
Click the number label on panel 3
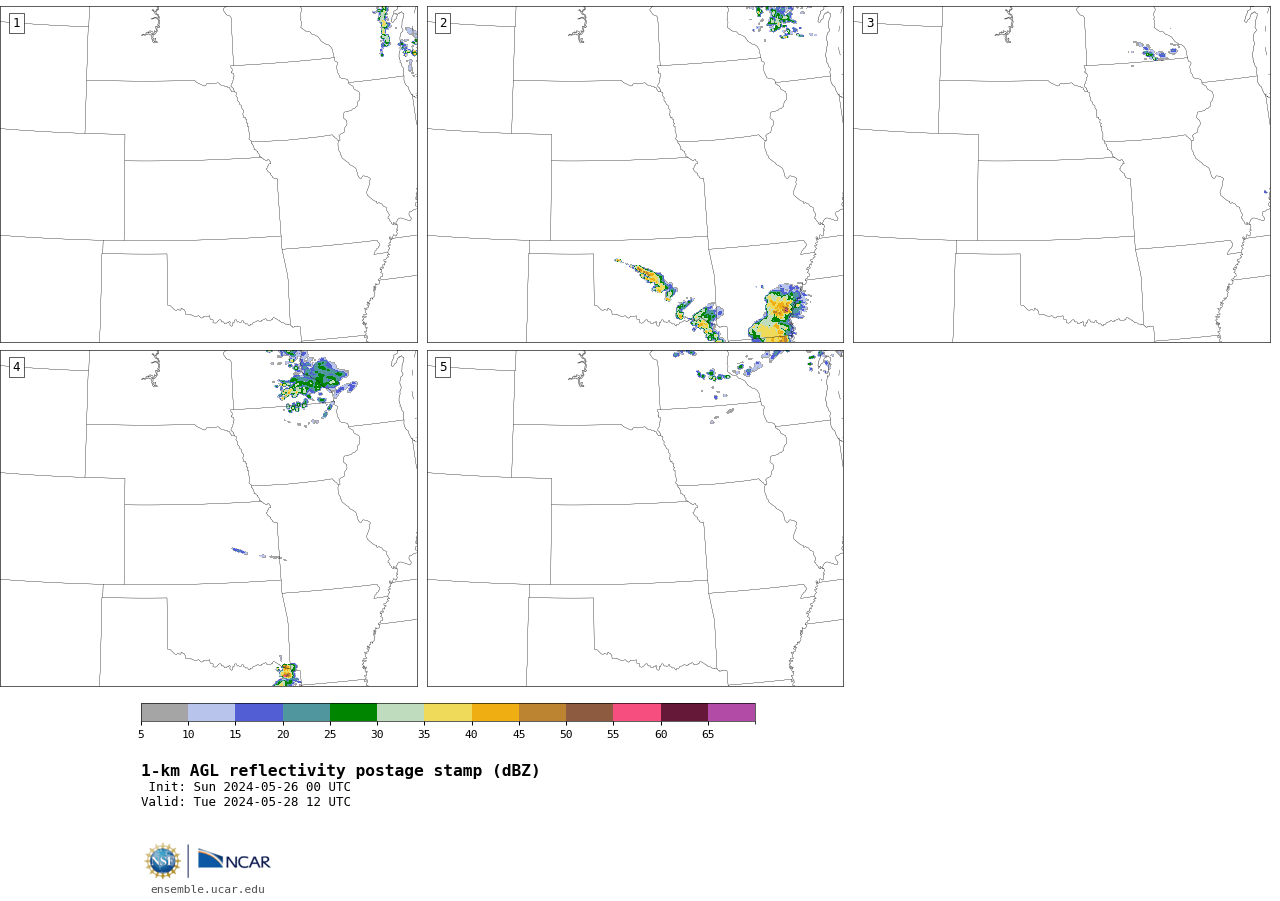pyautogui.click(x=869, y=23)
